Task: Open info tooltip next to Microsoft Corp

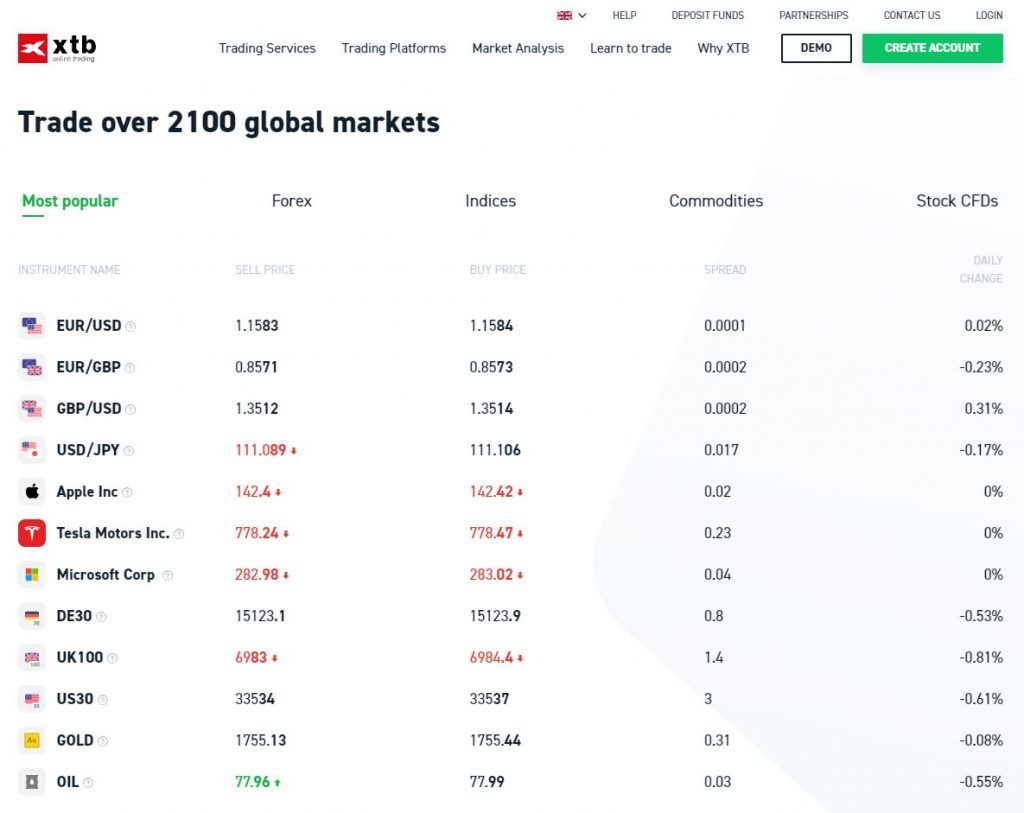Action: coord(167,575)
